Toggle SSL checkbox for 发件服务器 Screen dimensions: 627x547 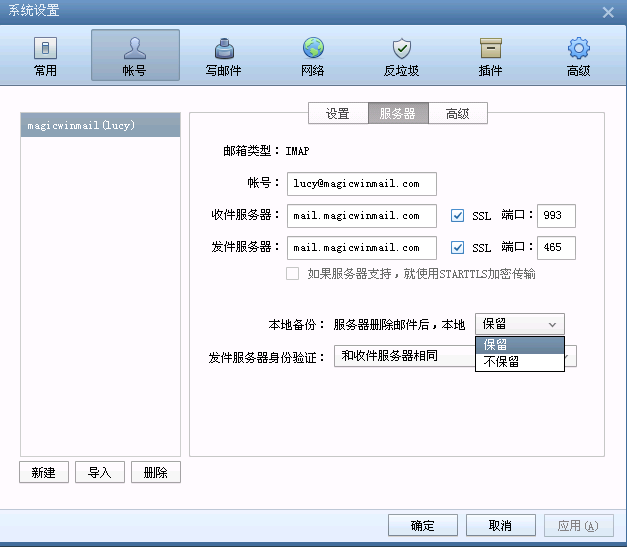(x=458, y=247)
